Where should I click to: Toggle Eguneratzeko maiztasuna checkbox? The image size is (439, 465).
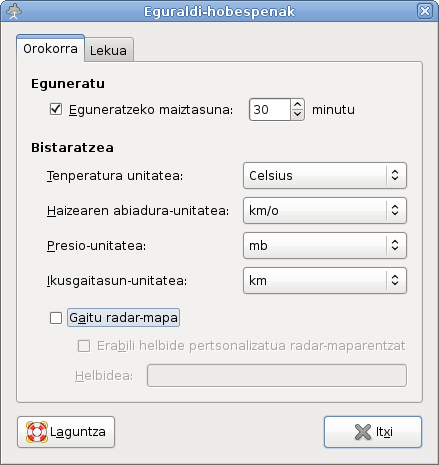point(56,109)
